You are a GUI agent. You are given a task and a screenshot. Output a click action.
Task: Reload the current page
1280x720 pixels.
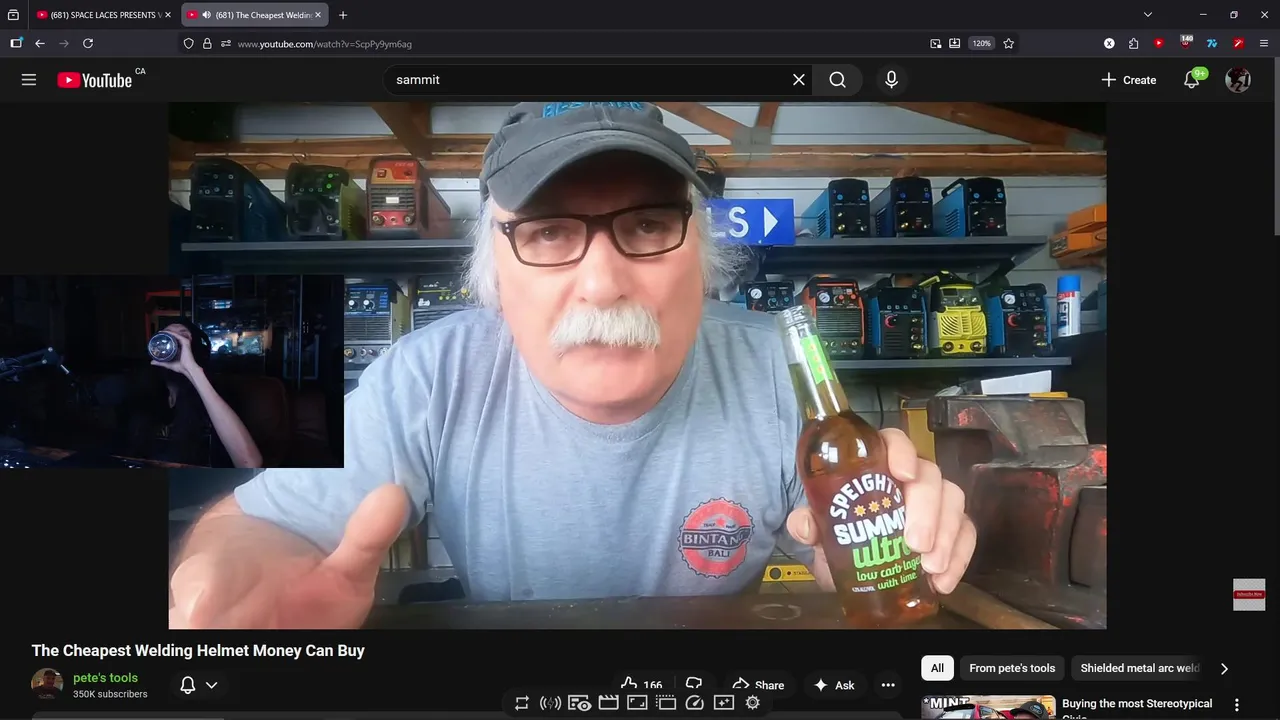(x=88, y=43)
